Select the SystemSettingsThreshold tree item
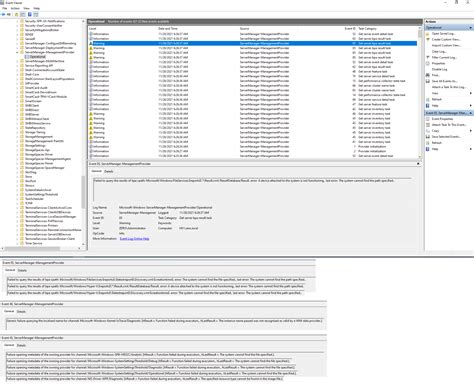Viewport: 474px width, 384px height. click(x=42, y=194)
